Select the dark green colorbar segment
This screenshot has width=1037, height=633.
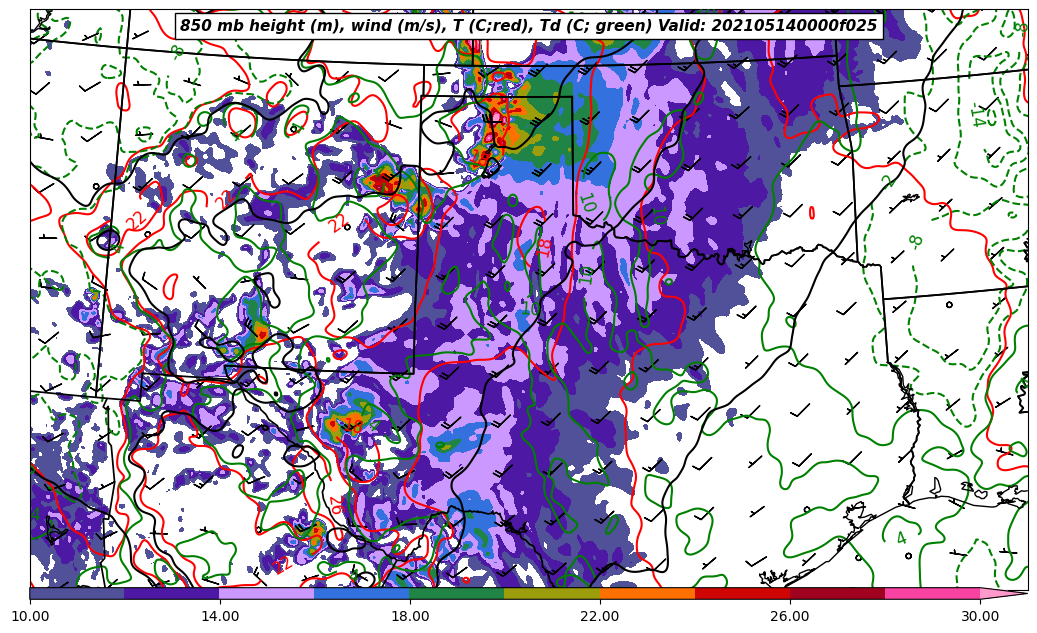click(457, 594)
